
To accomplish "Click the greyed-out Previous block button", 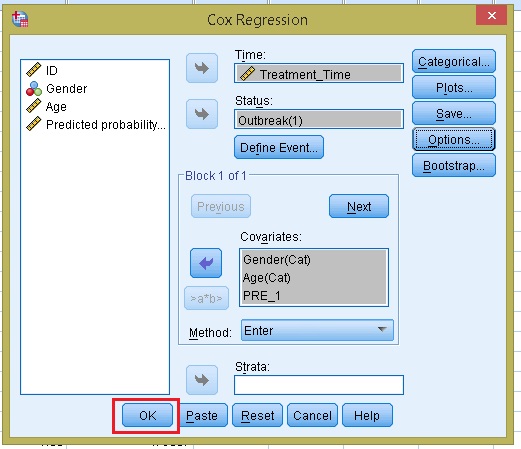I will point(221,206).
